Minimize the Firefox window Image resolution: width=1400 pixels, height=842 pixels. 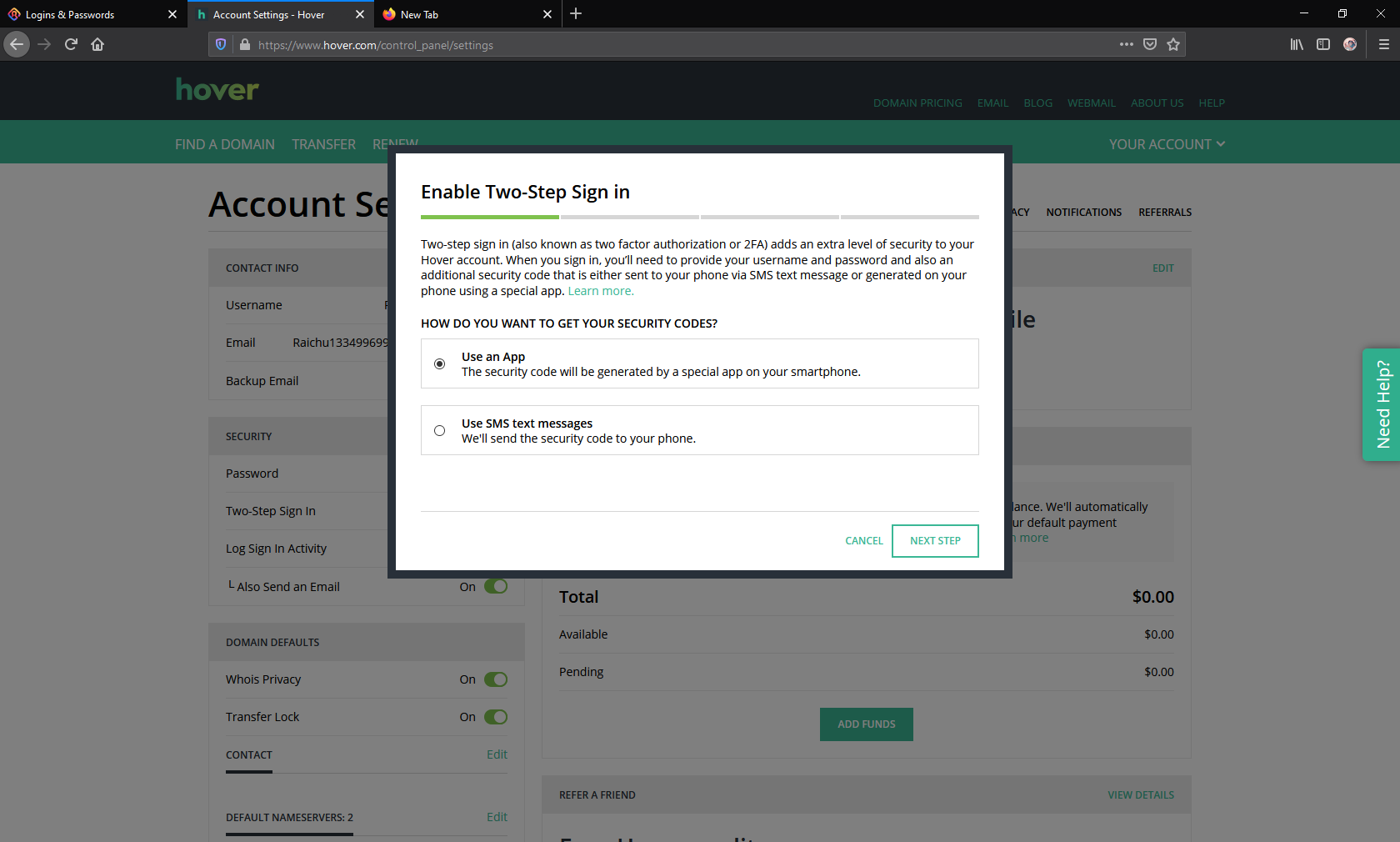point(1304,14)
